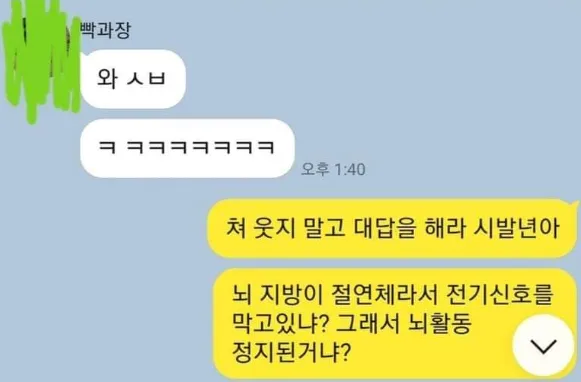Click the word 뇌활동 in the last message
The width and height of the screenshot is (581, 382).
[x=440, y=323]
